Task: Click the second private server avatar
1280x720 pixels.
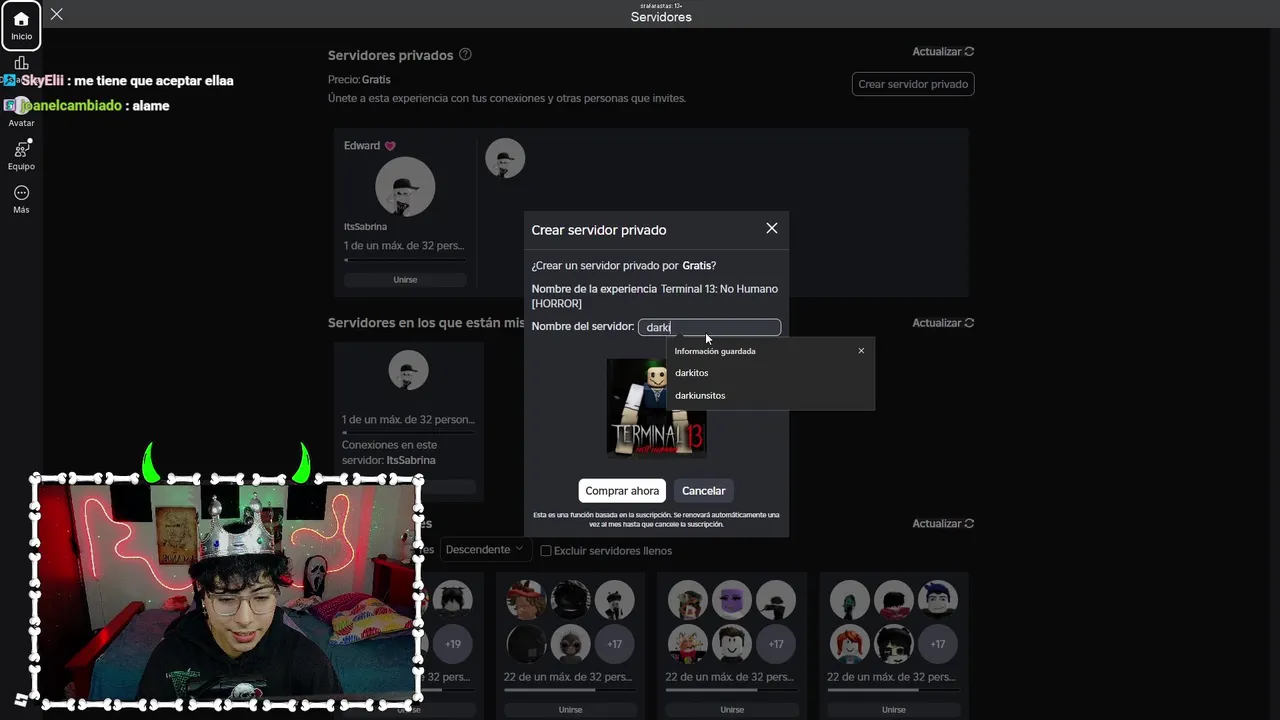Action: click(505, 158)
